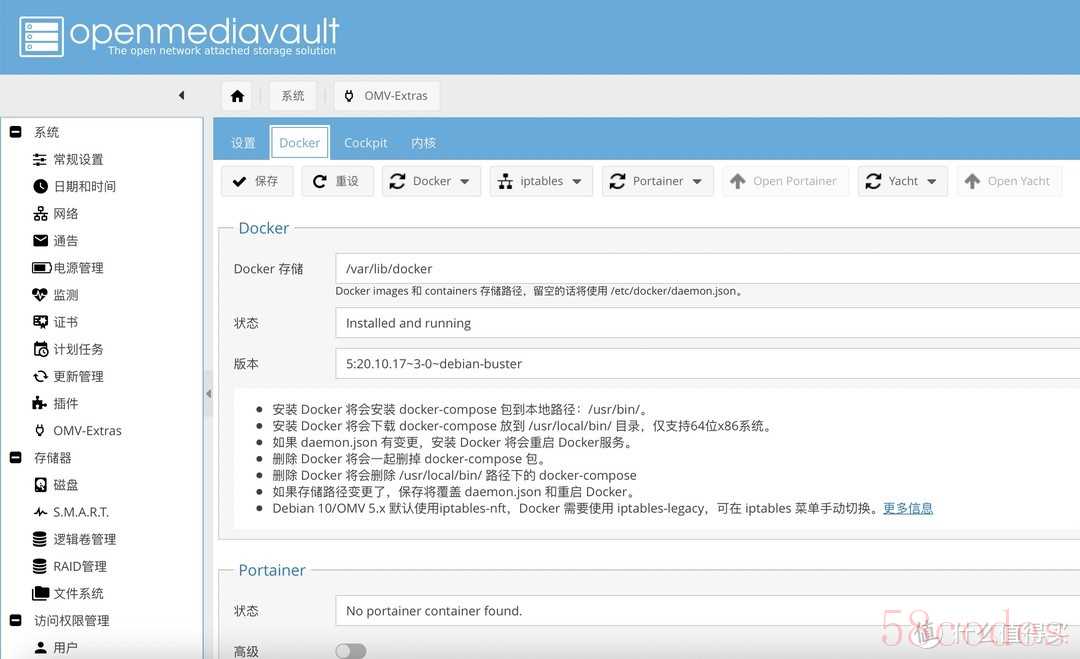This screenshot has width=1080, height=659.
Task: Open the Docker dropdown menu
Action: click(x=431, y=181)
